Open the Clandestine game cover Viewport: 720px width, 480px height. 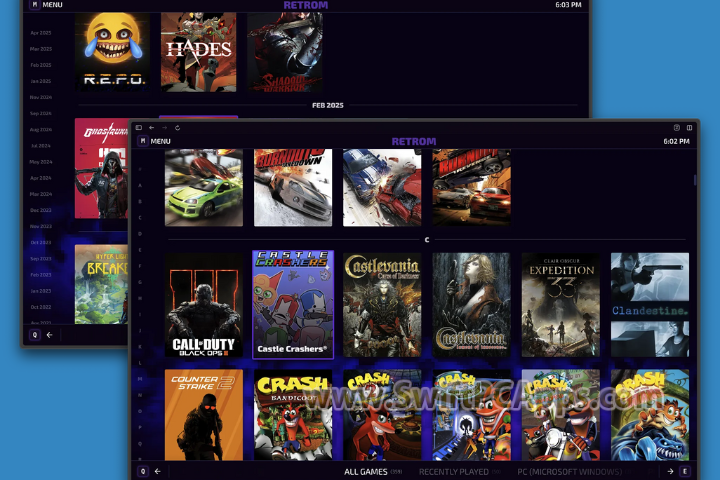pos(650,305)
